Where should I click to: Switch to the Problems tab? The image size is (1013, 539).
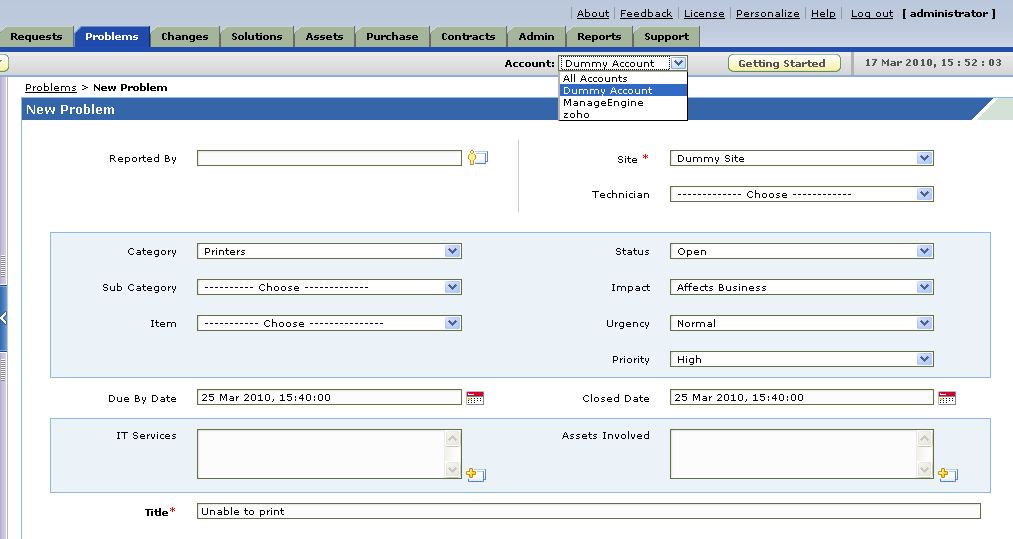112,37
